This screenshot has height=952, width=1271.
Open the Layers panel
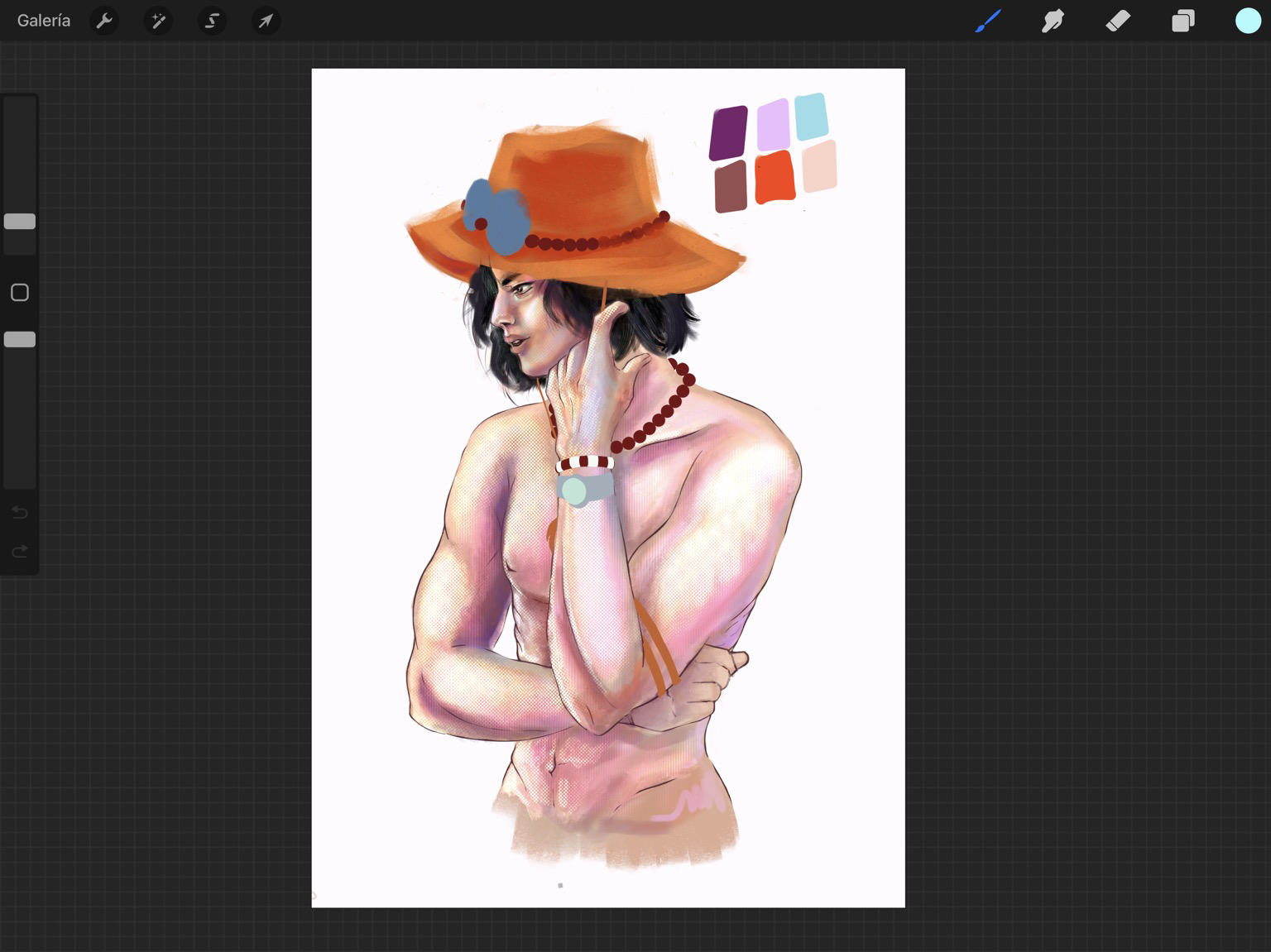(1183, 21)
